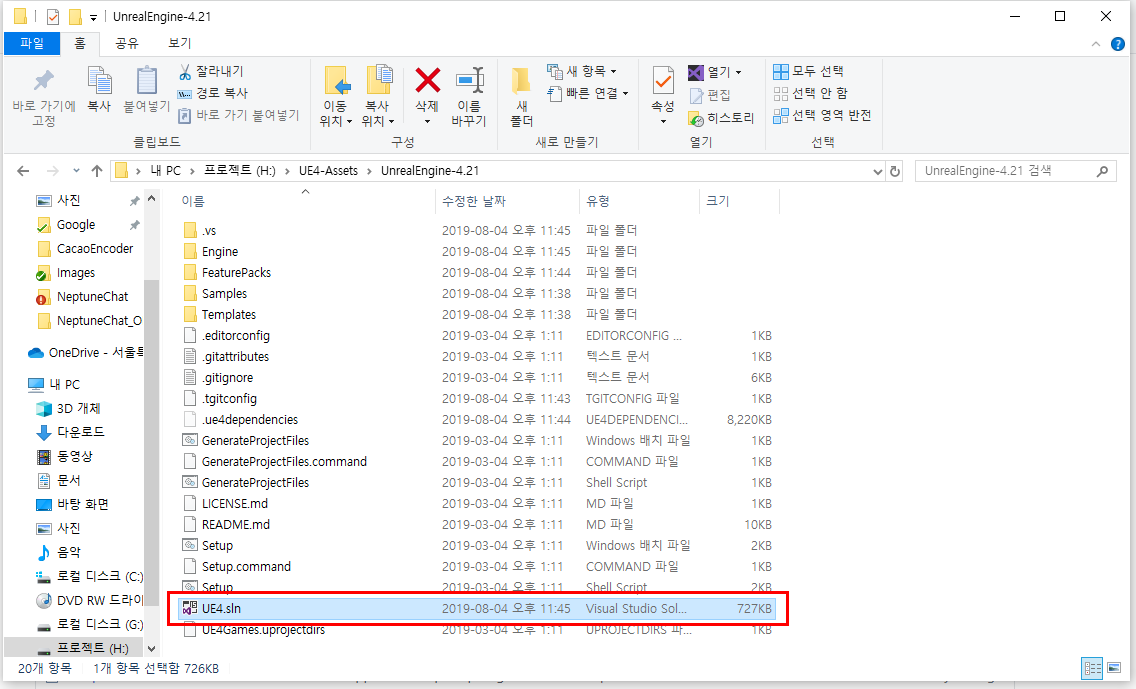Image resolution: width=1136 pixels, height=689 pixels.
Task: Click the search magnifier icon
Action: 1102,172
